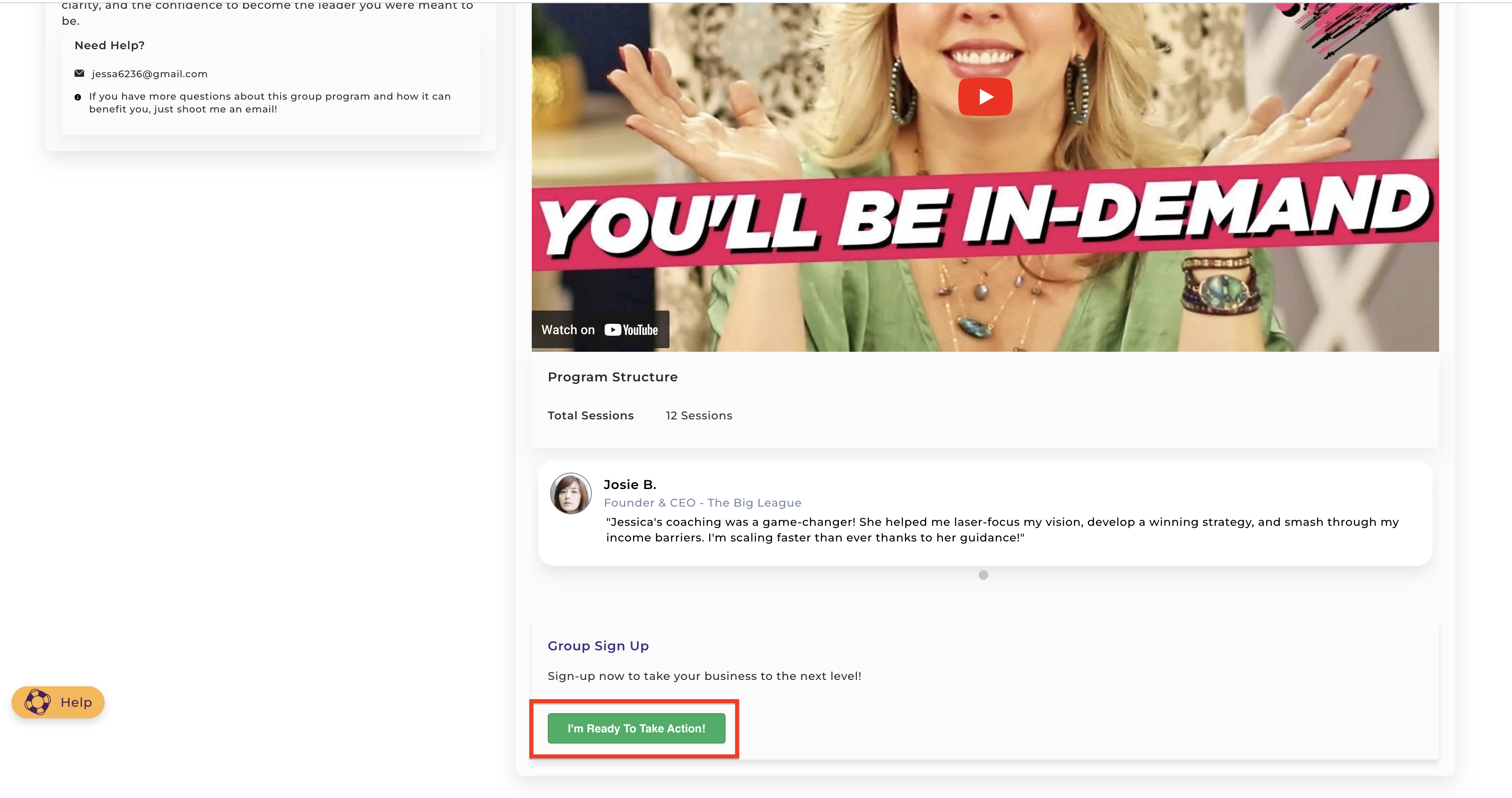Click the lifebuoy icon in Help
This screenshot has width=1512, height=798.
coord(38,702)
